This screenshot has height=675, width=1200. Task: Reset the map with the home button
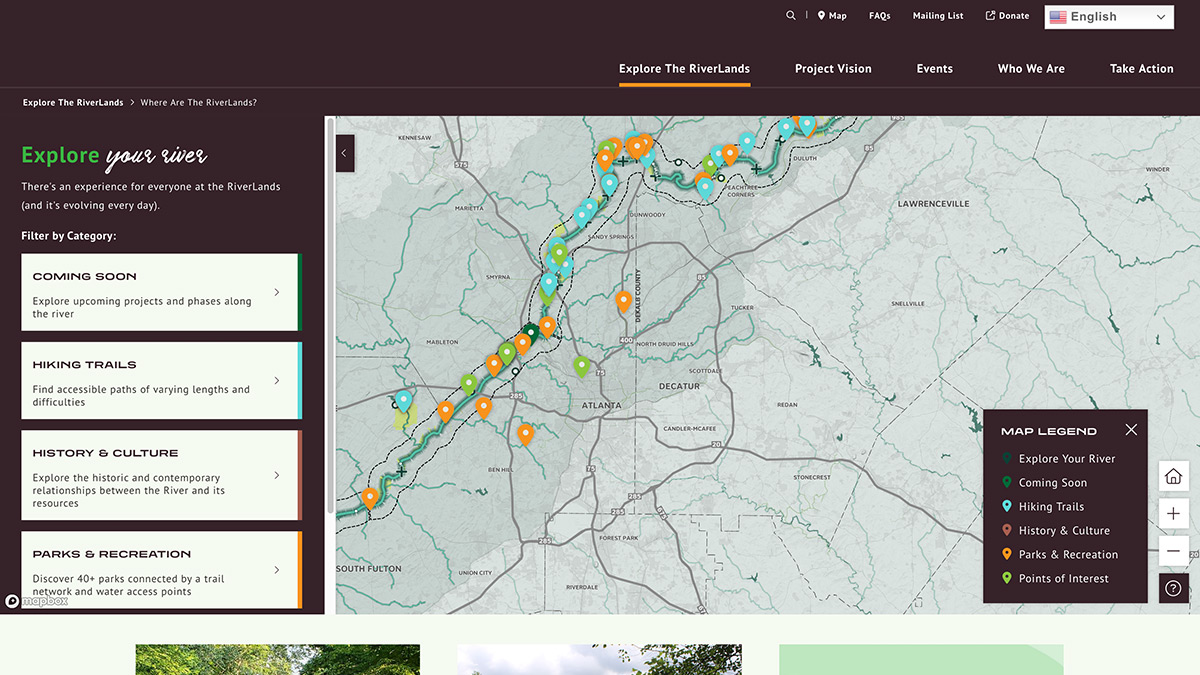click(x=1174, y=476)
